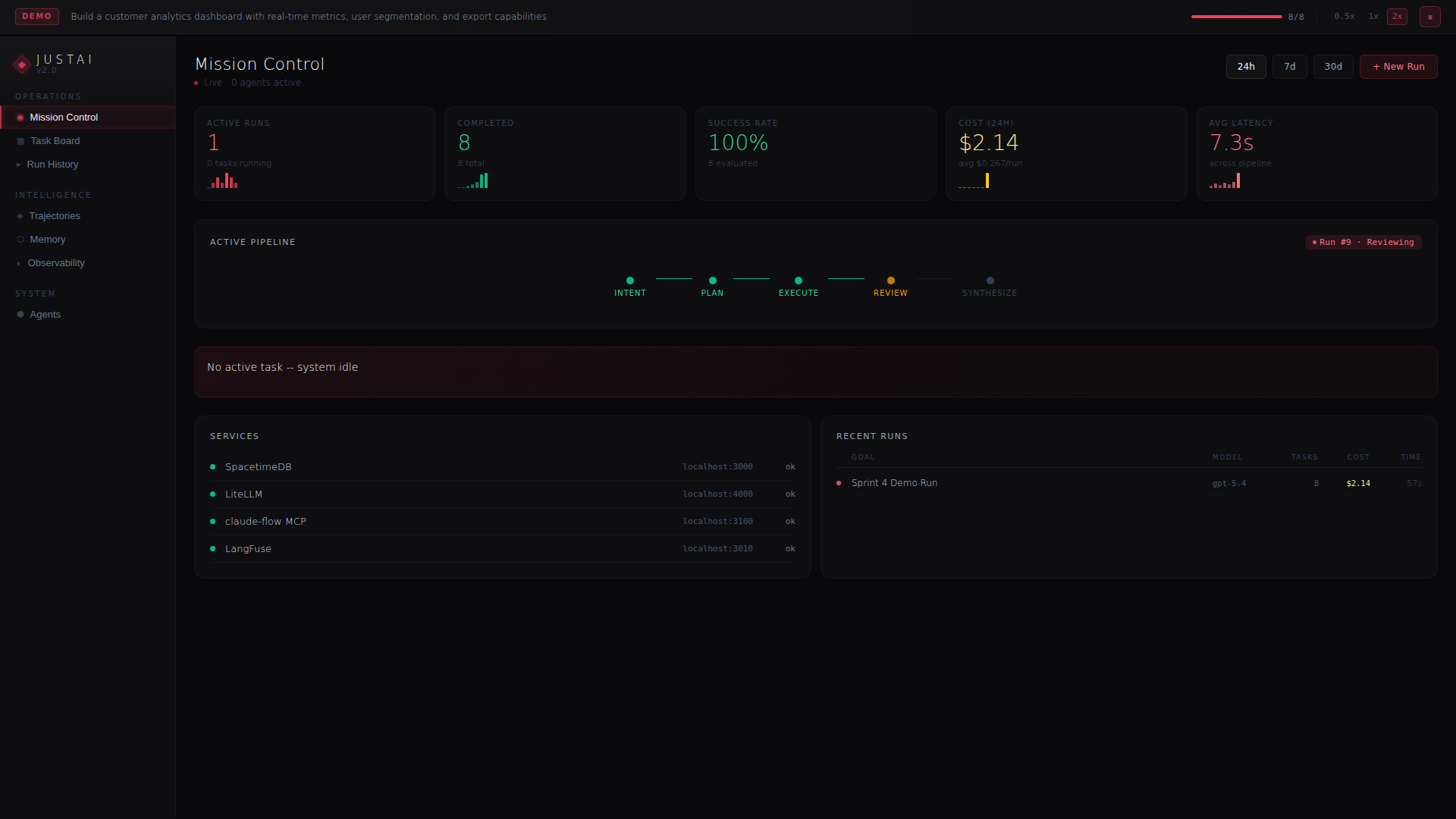This screenshot has height=819, width=1456.
Task: Click the Mission Control sidebar icon
Action: pos(20,118)
